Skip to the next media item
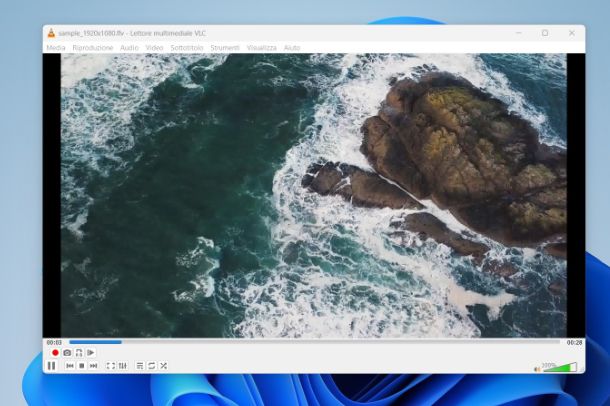The width and height of the screenshot is (610, 406). tap(94, 366)
